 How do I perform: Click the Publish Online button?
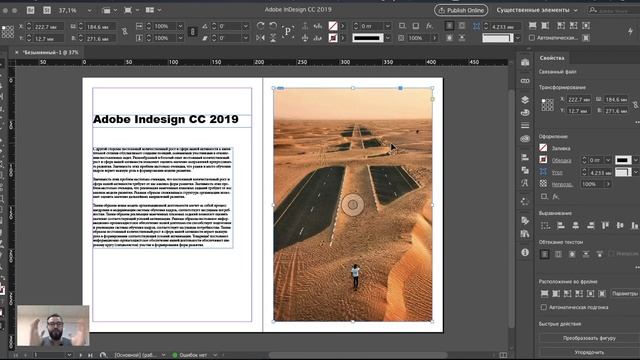pyautogui.click(x=461, y=10)
